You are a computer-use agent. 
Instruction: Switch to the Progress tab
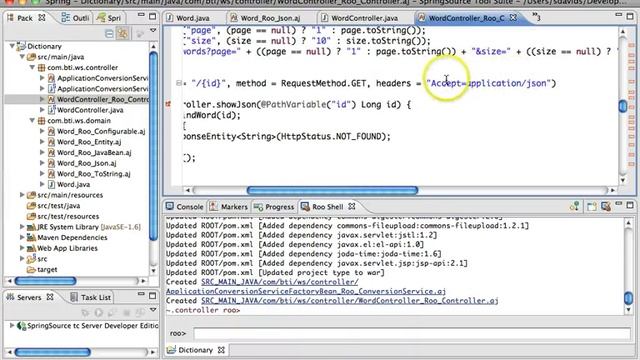pos(274,207)
